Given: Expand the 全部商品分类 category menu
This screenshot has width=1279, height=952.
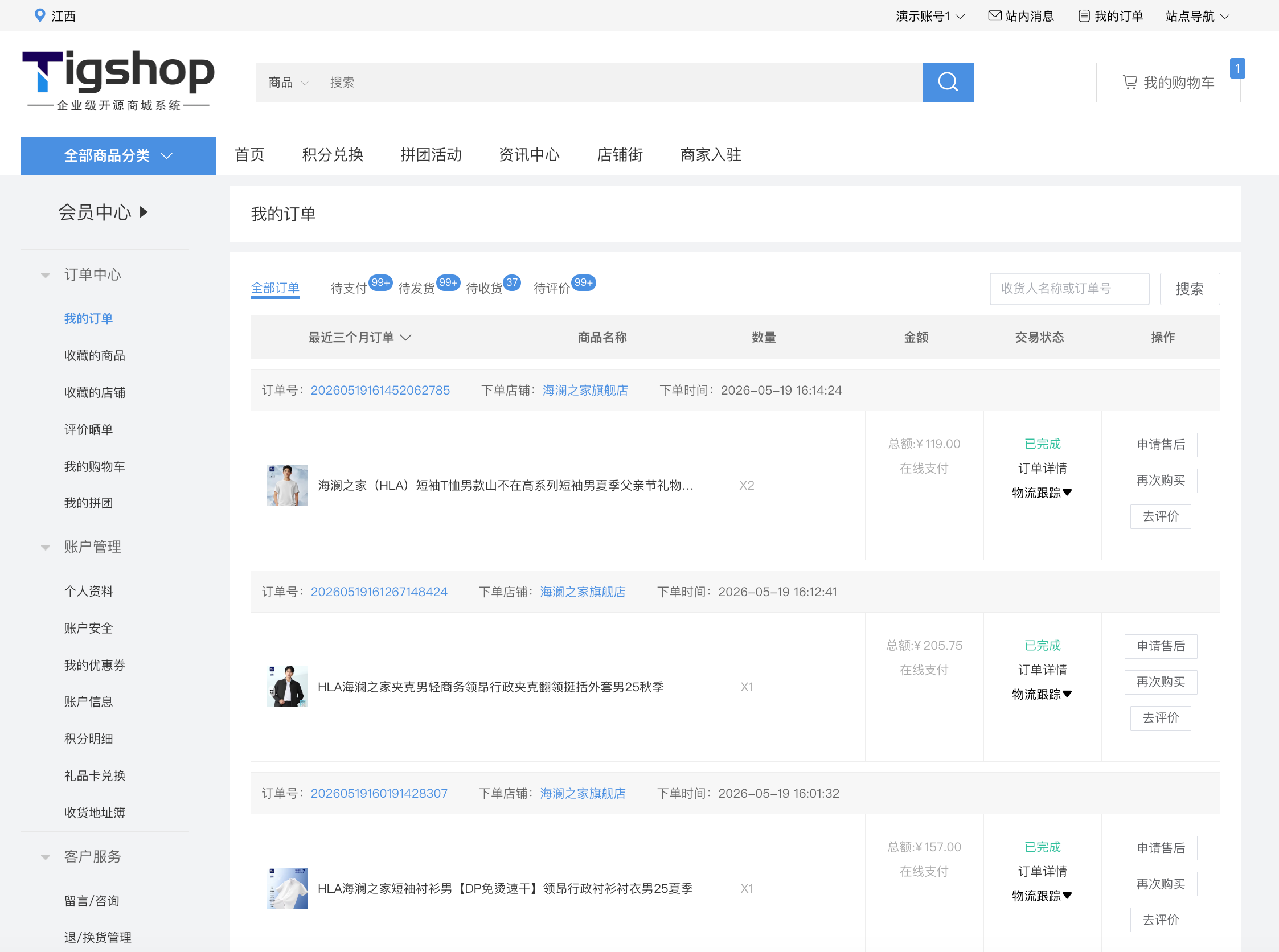Looking at the screenshot, I should pos(118,155).
